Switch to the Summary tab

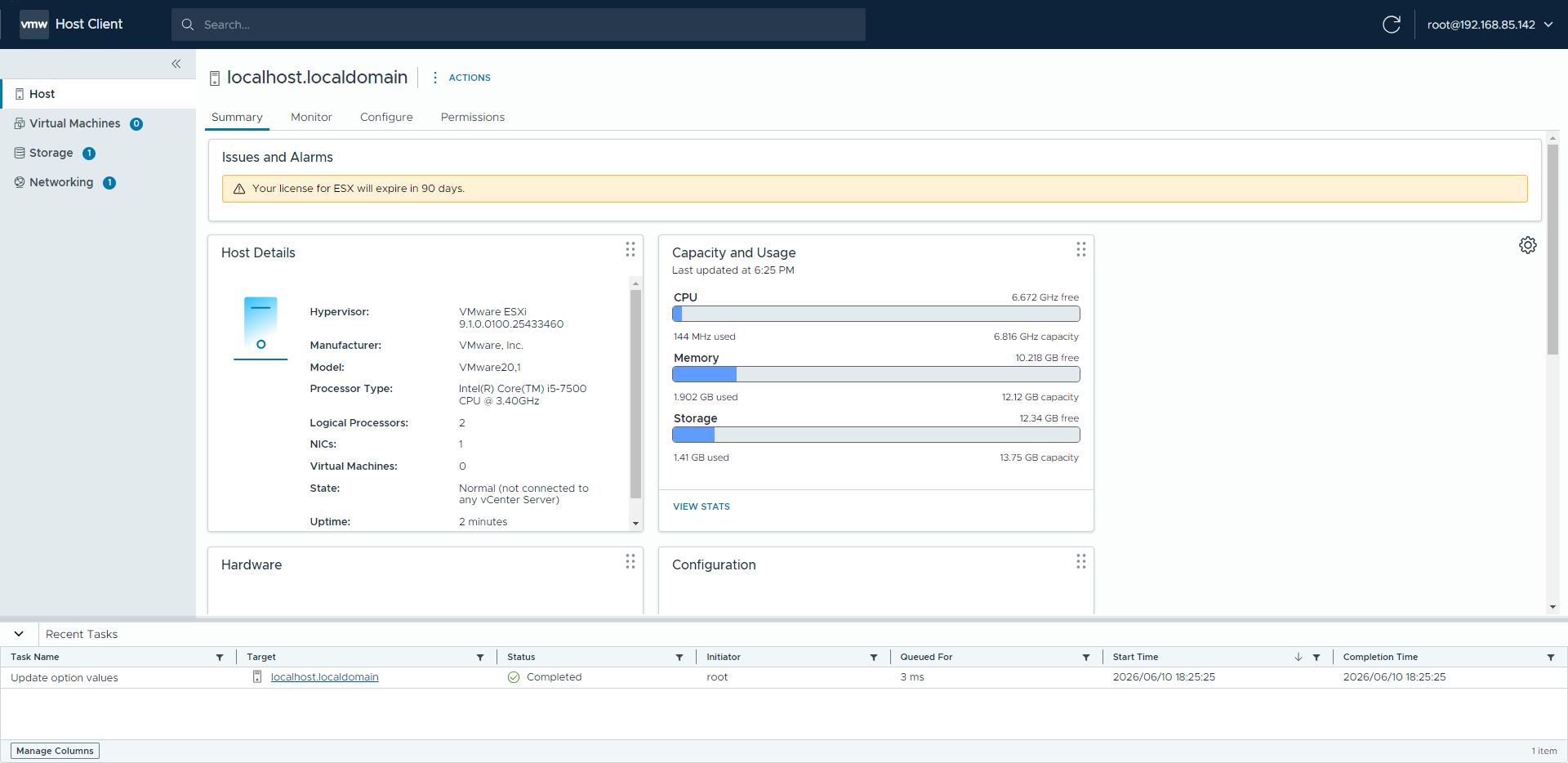tap(237, 117)
